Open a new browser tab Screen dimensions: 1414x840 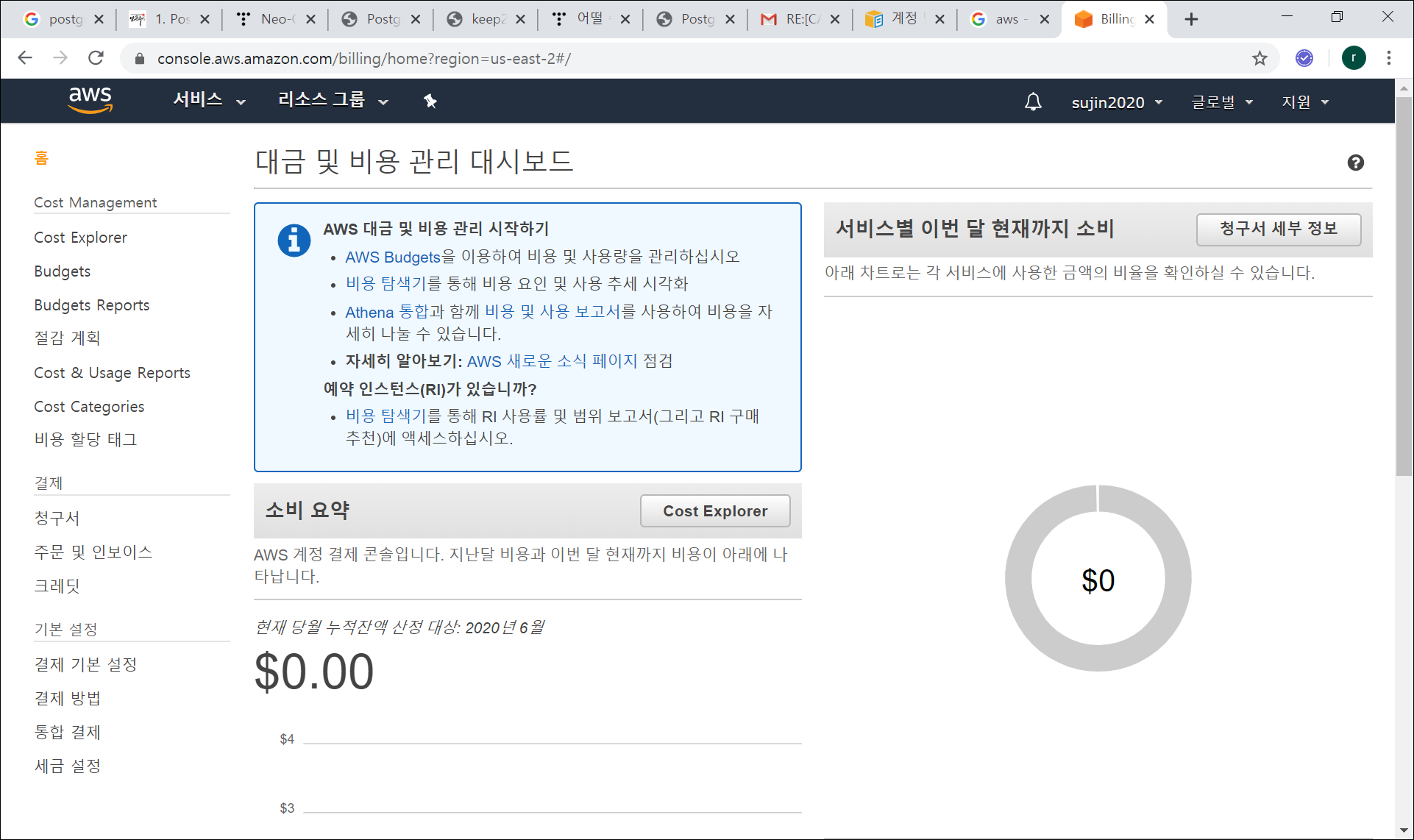pyautogui.click(x=1191, y=19)
